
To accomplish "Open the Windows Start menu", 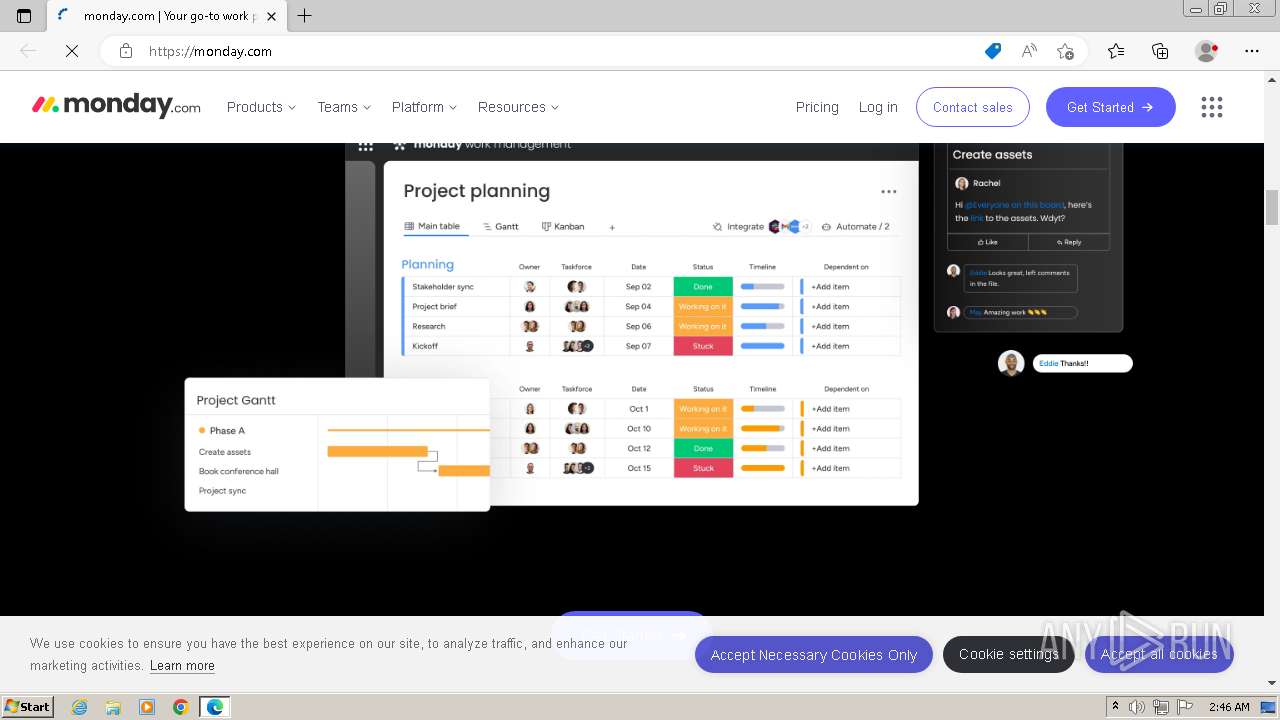I will pyautogui.click(x=27, y=707).
